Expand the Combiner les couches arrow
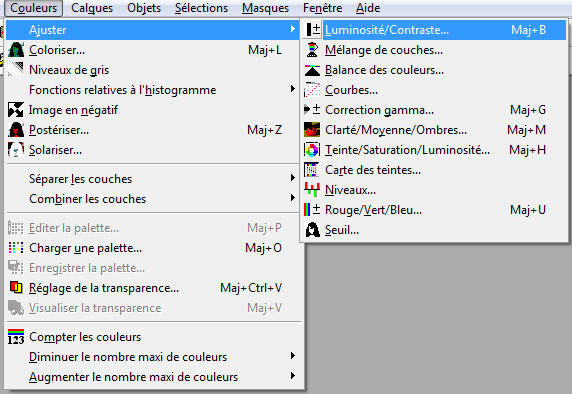572x394 pixels. pos(293,198)
